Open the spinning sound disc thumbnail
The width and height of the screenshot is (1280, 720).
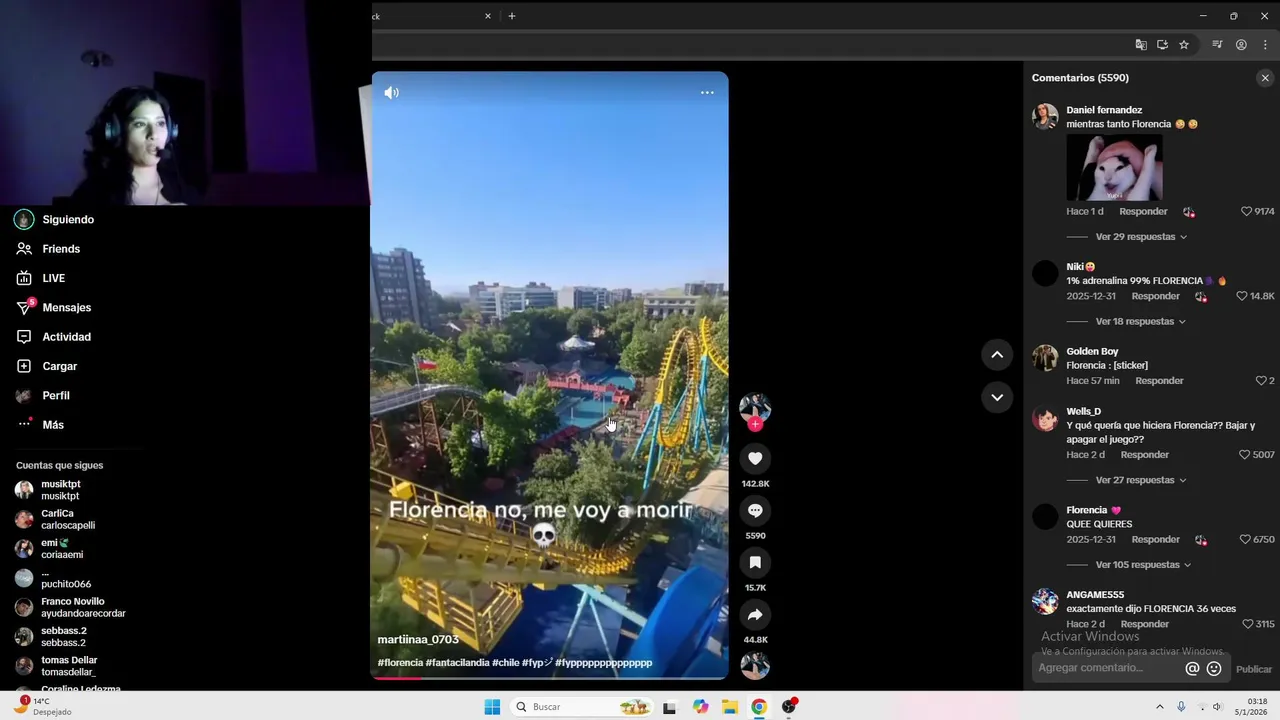[755, 665]
